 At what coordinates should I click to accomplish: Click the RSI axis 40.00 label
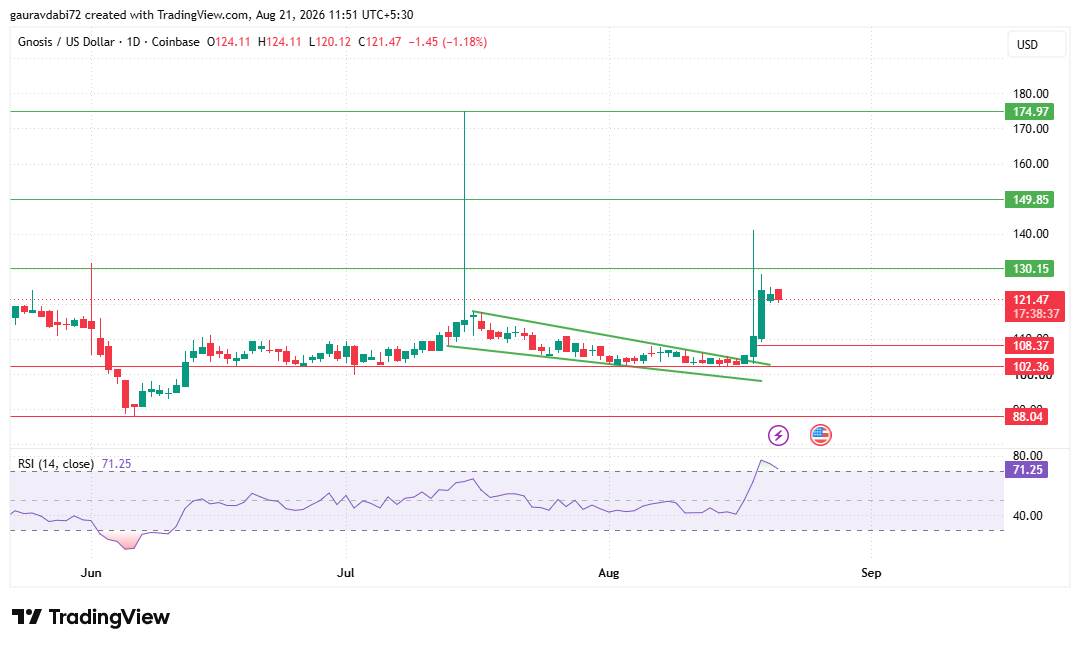coord(1027,515)
